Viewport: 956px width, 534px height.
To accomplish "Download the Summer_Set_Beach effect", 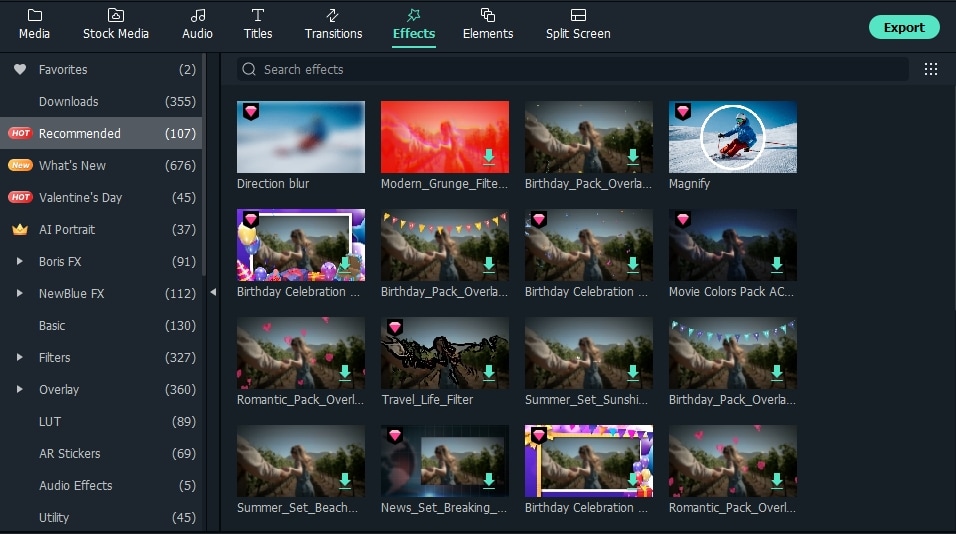I will tap(345, 480).
